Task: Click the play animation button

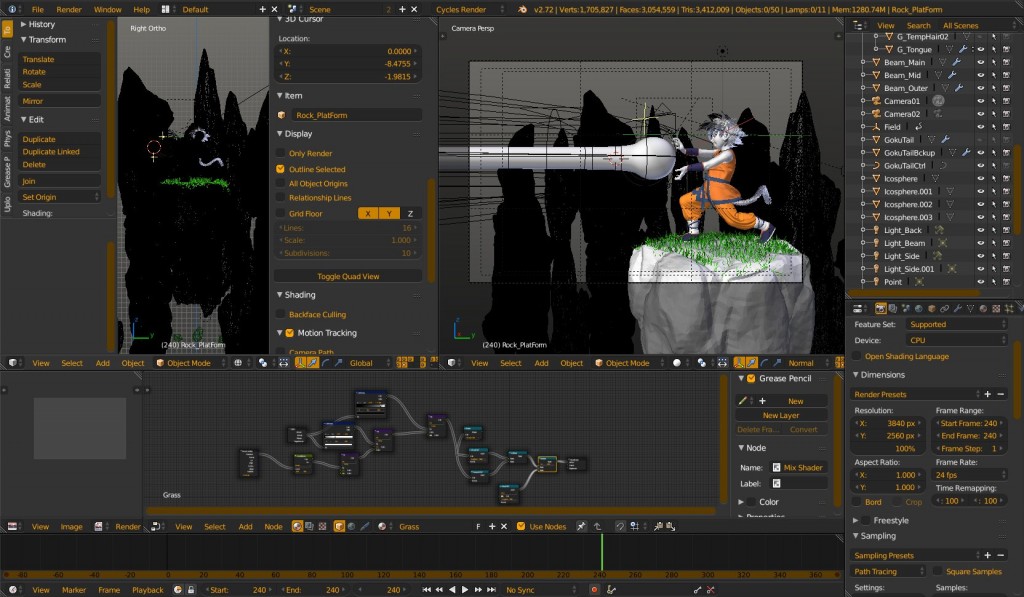Action: click(465, 590)
